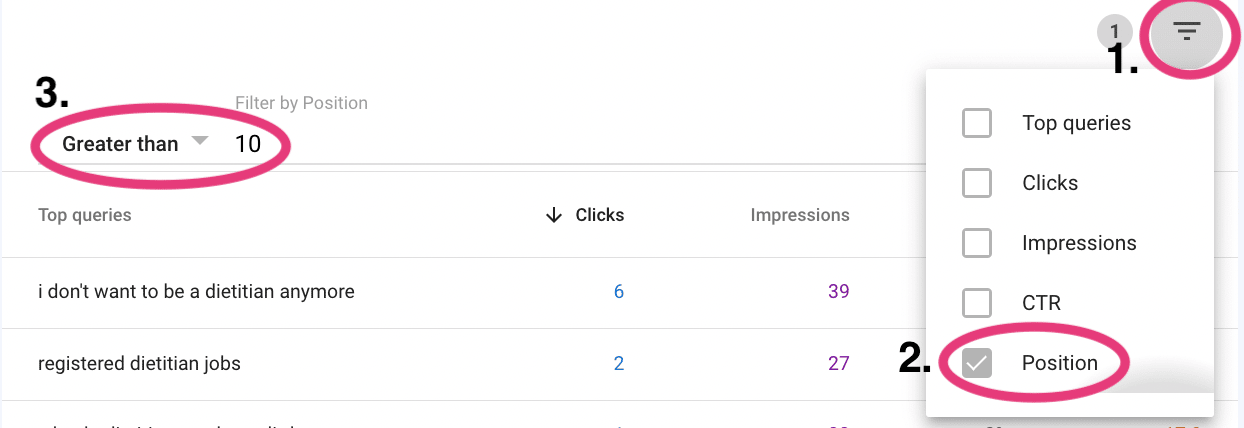Viewport: 1244px width, 428px height.
Task: Tick the Impressions filter checkbox
Action: (976, 243)
